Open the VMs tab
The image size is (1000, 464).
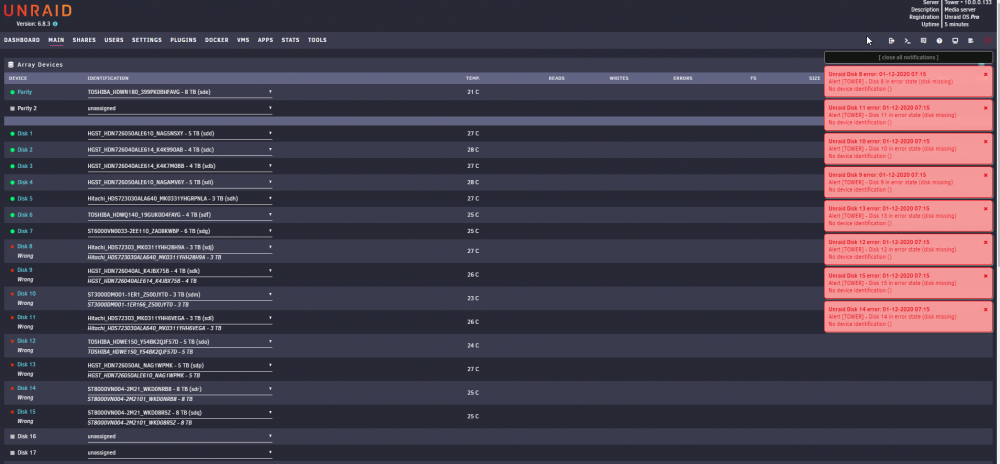point(243,40)
